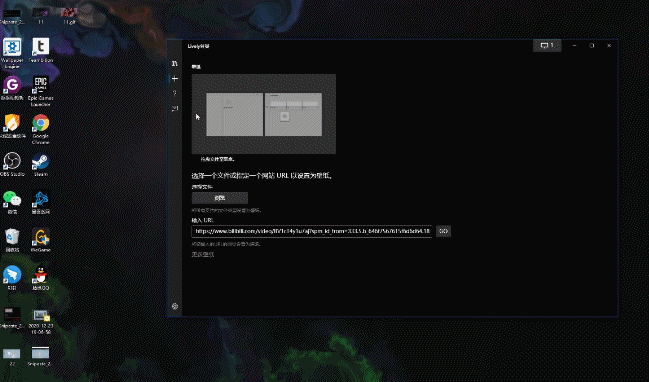The height and width of the screenshot is (382, 649).
Task: Open Lively settings gear icon
Action: click(x=175, y=306)
